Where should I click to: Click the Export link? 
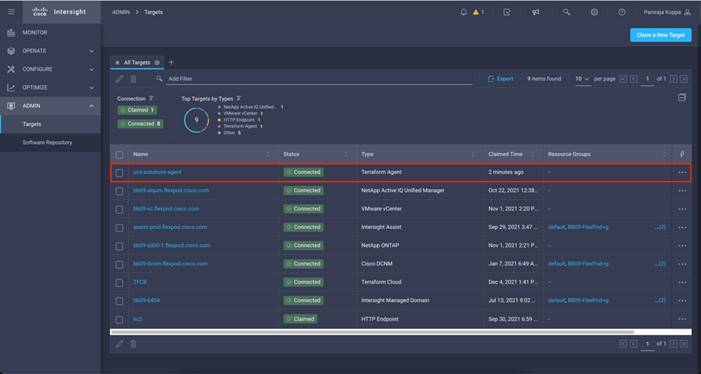[x=505, y=79]
